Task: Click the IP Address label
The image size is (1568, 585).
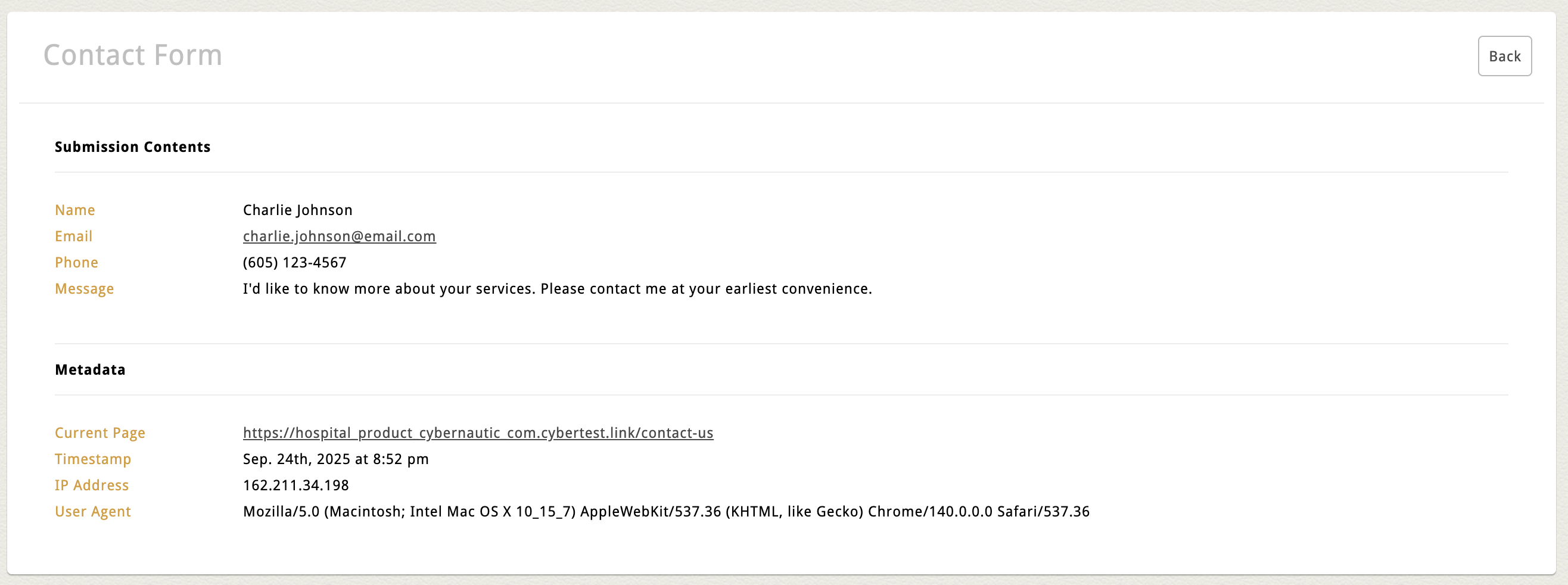Action: click(92, 485)
